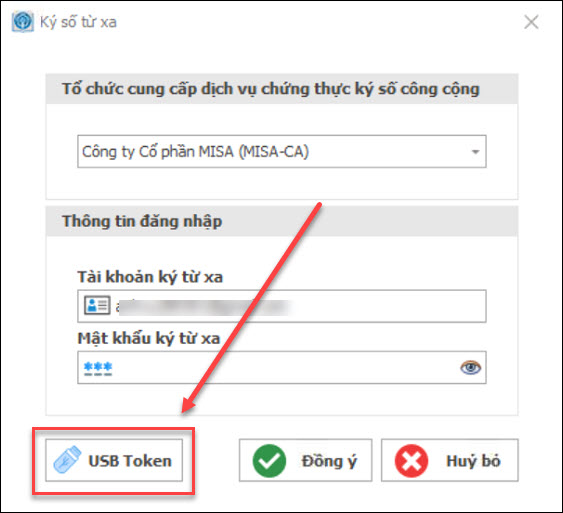
Task: Close the Ký số từ xa dialog
Action: (x=531, y=22)
